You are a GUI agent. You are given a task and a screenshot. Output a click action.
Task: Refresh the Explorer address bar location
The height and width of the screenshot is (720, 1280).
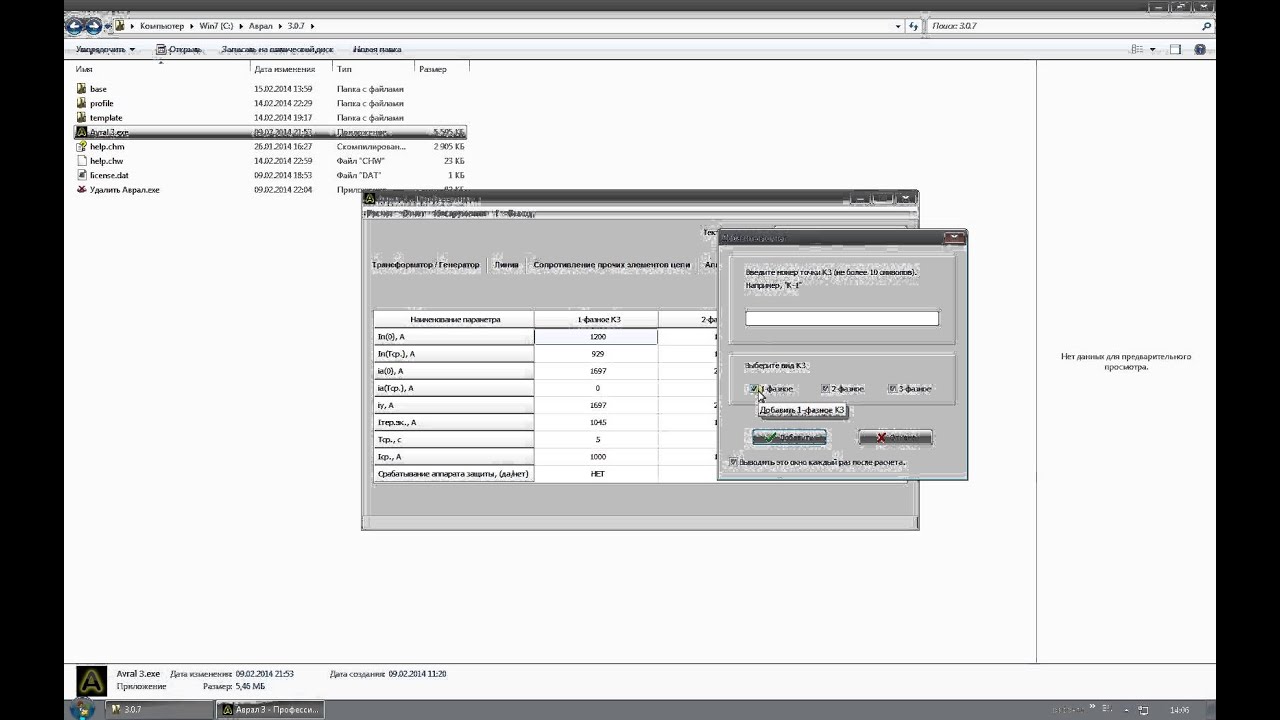point(914,26)
